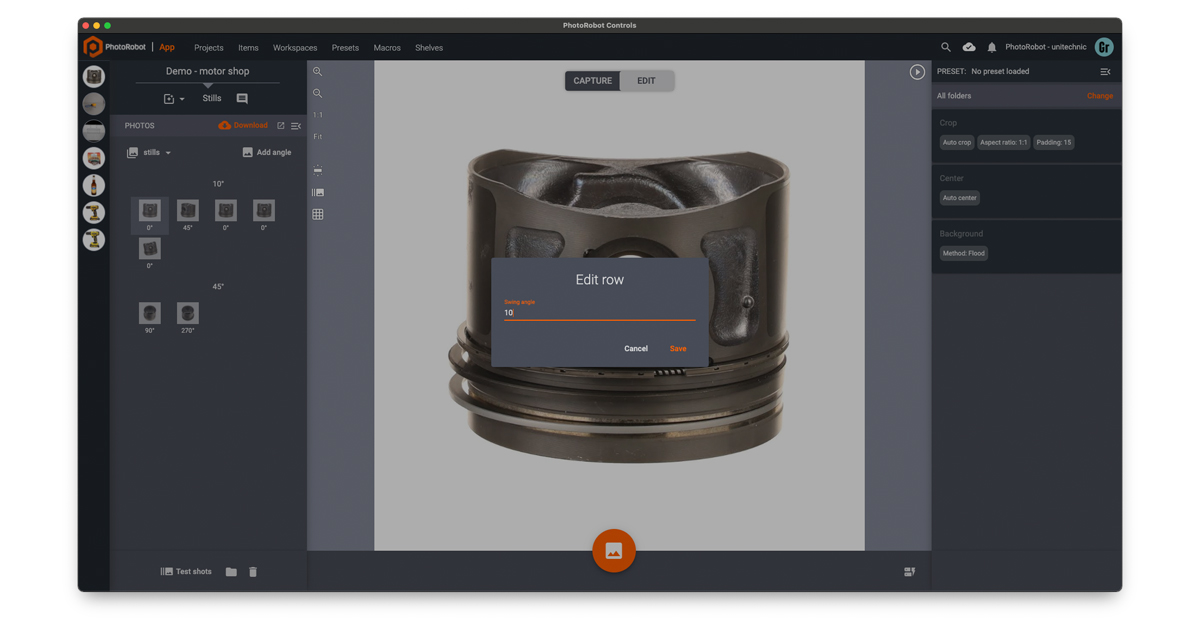Open comments beside the Stills label
The width and height of the screenshot is (1200, 628).
240,98
